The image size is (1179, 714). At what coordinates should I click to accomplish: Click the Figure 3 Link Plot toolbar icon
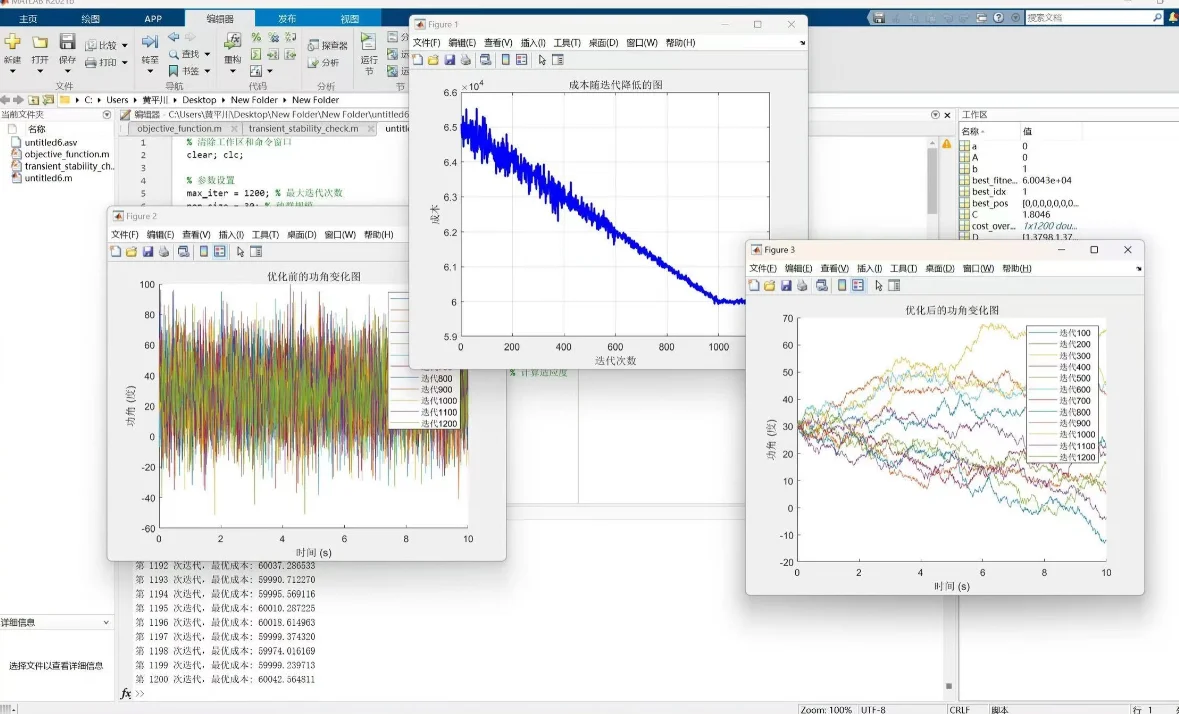822,286
